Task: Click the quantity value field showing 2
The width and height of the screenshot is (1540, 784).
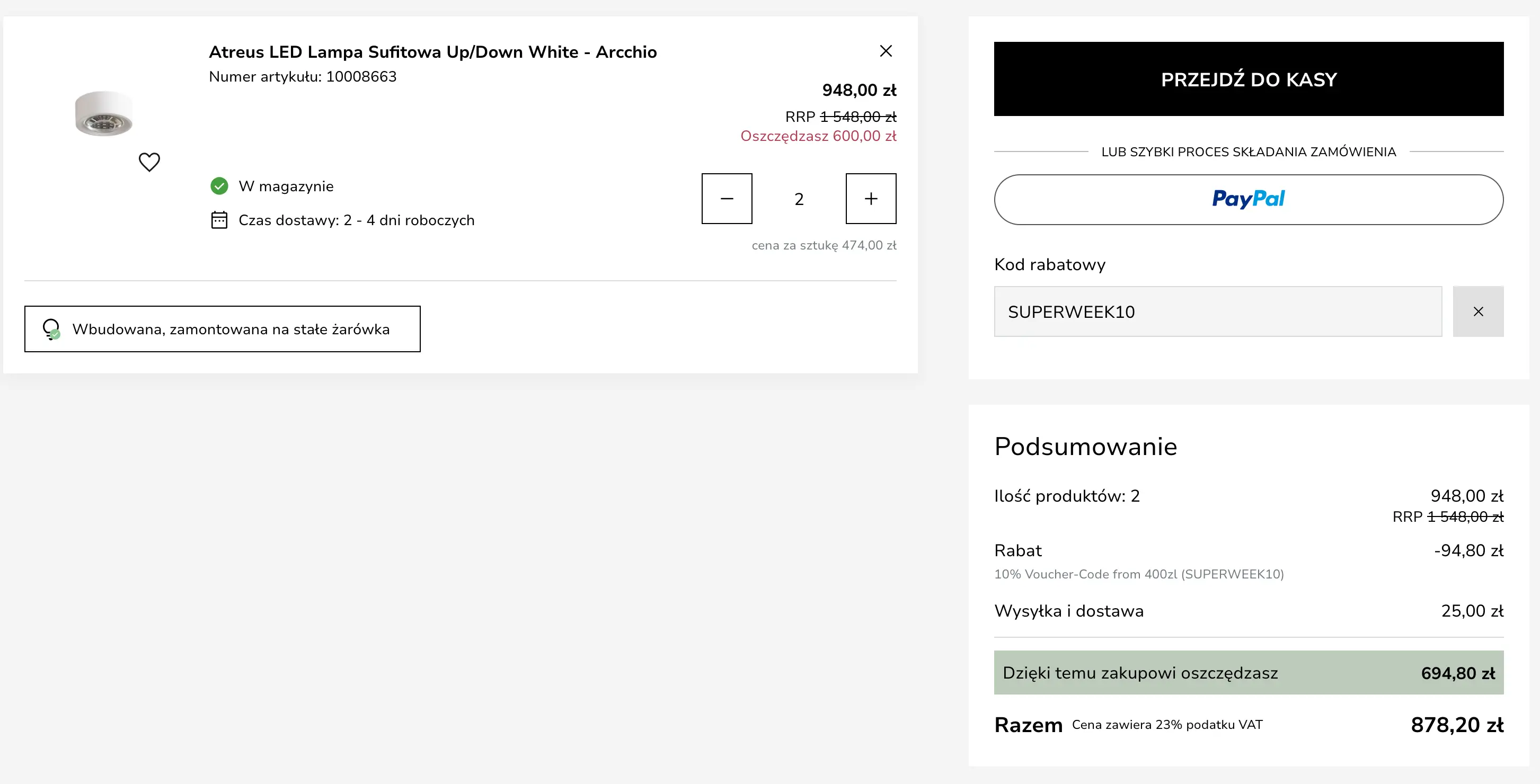Action: (x=799, y=199)
